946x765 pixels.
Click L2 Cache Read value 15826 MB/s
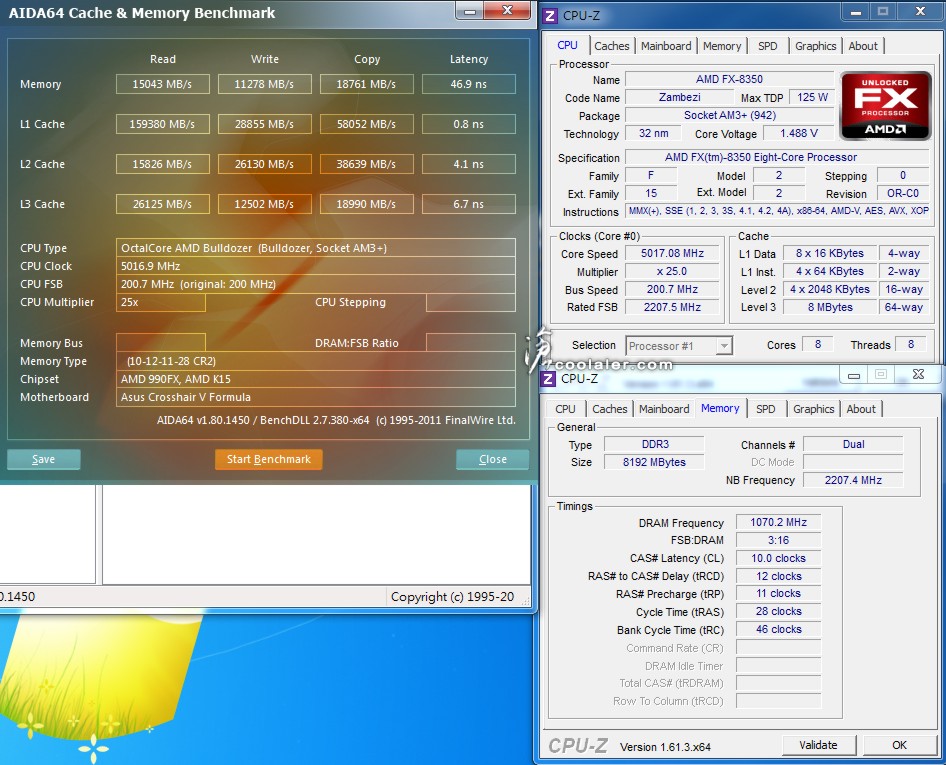coord(162,163)
